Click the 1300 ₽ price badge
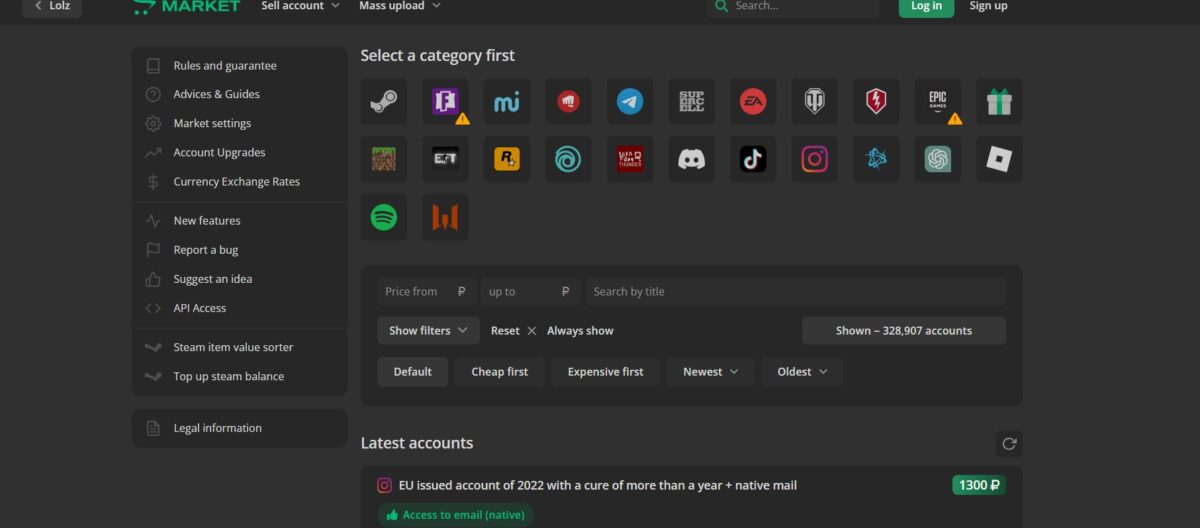The image size is (1200, 528). [978, 485]
